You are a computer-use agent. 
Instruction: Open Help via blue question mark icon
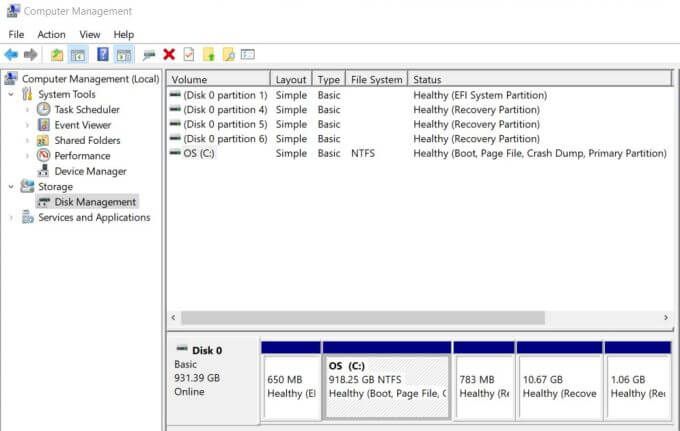(103, 55)
